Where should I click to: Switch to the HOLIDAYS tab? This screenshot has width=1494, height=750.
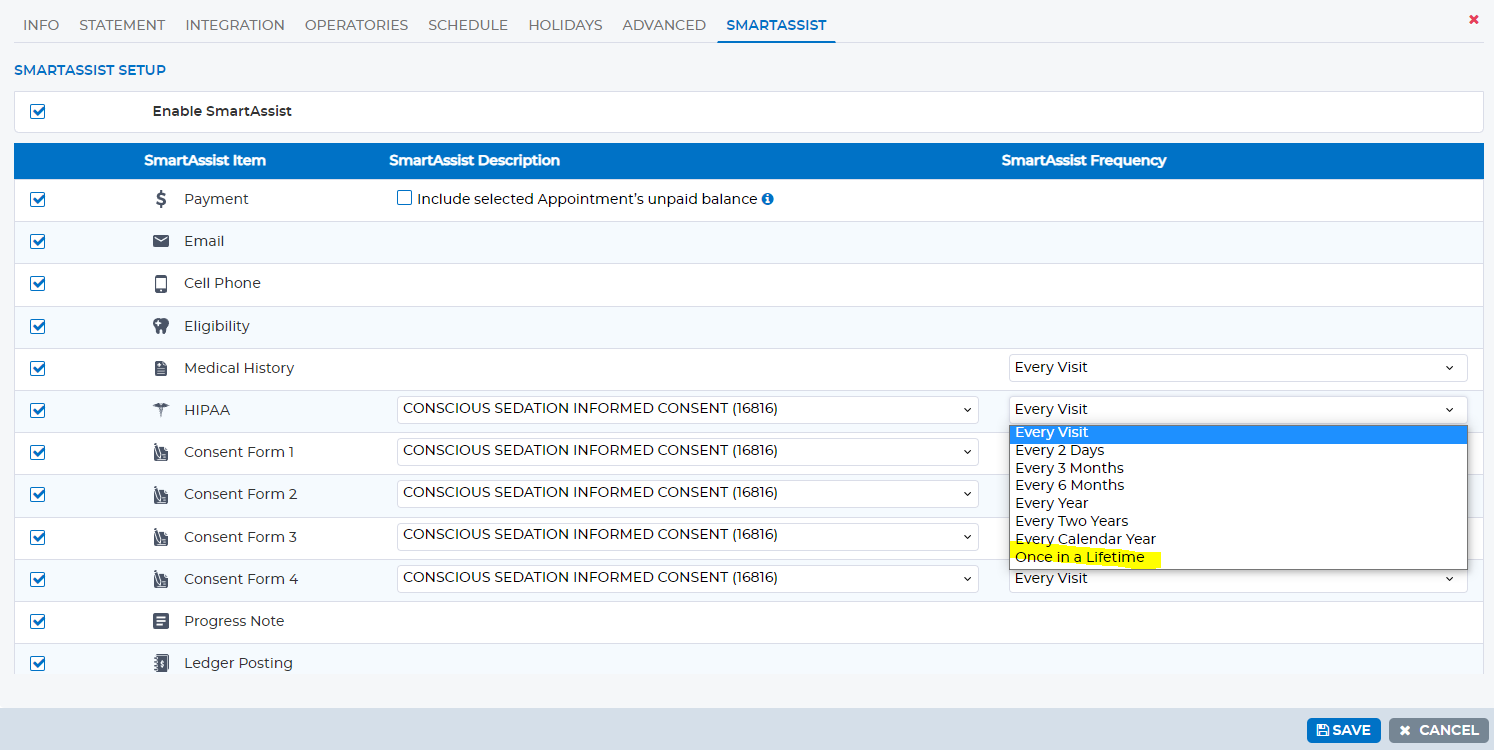(x=565, y=25)
